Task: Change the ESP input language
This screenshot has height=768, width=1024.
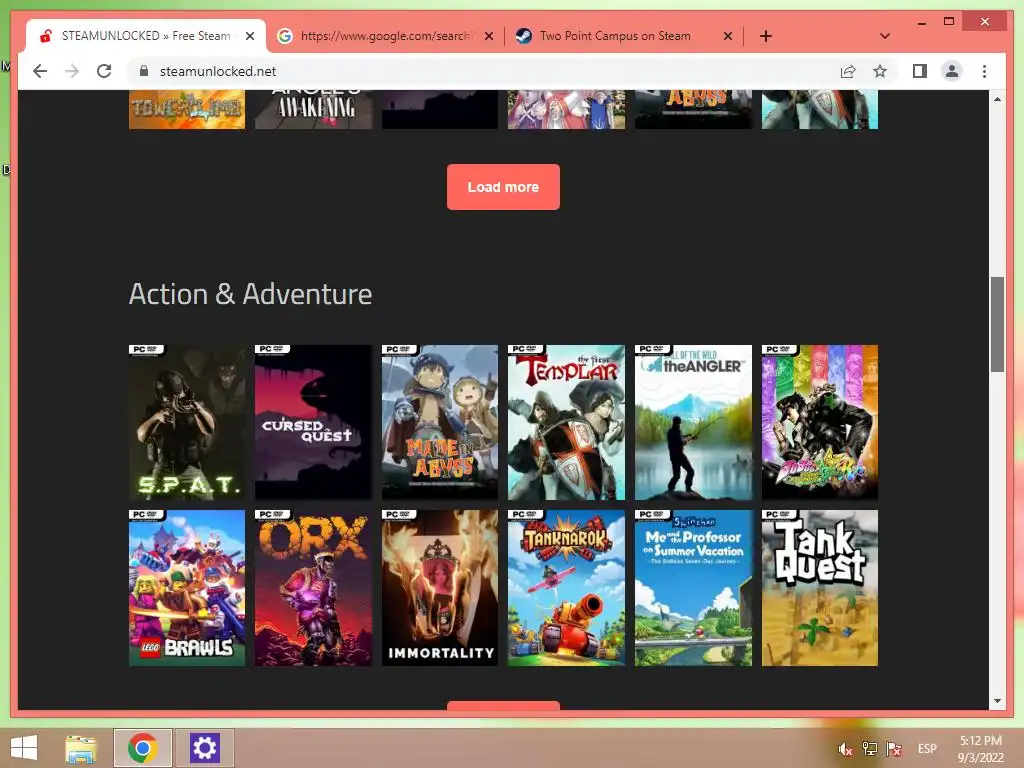Action: coord(927,749)
